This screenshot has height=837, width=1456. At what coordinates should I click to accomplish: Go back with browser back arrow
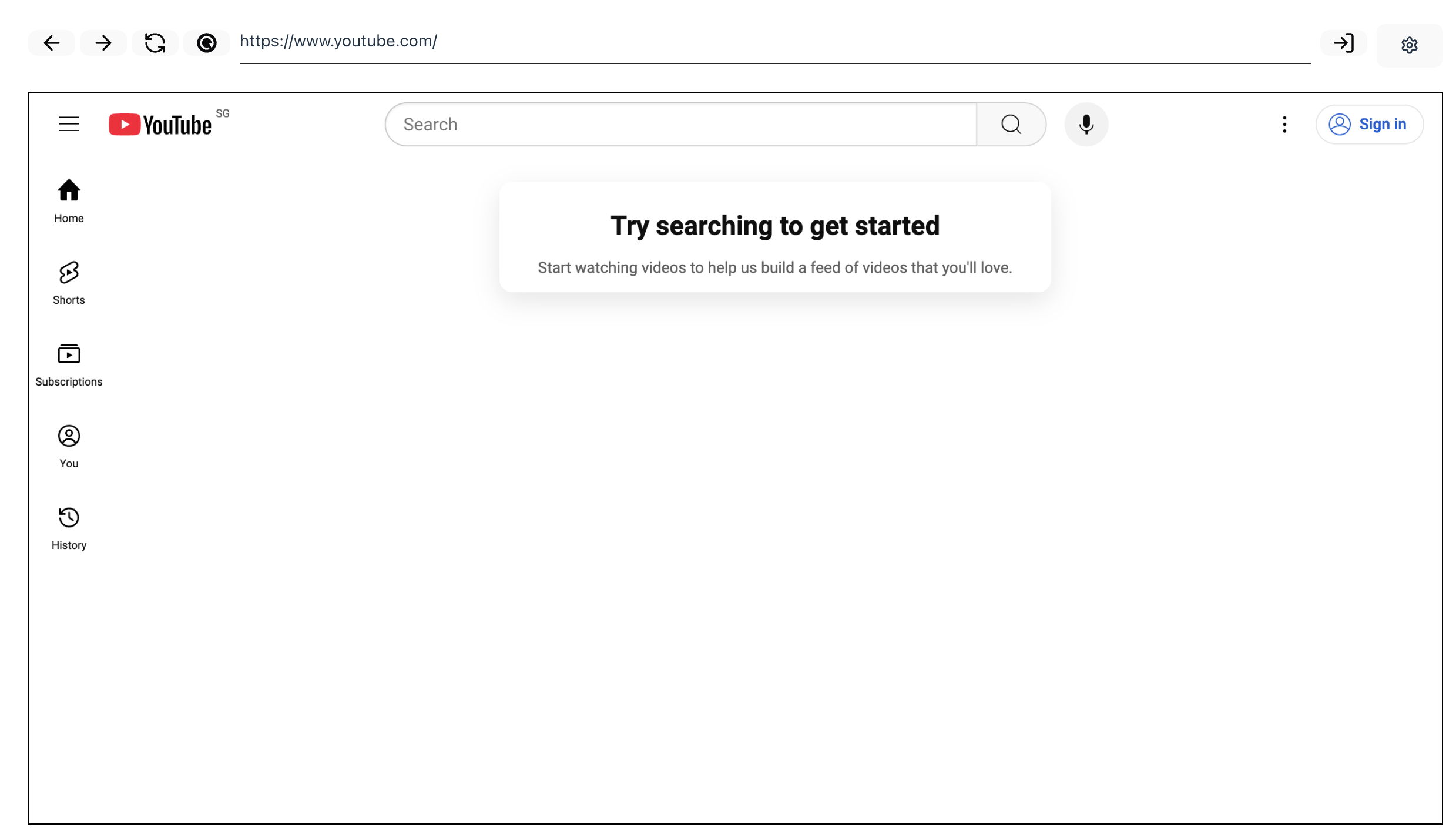click(52, 43)
